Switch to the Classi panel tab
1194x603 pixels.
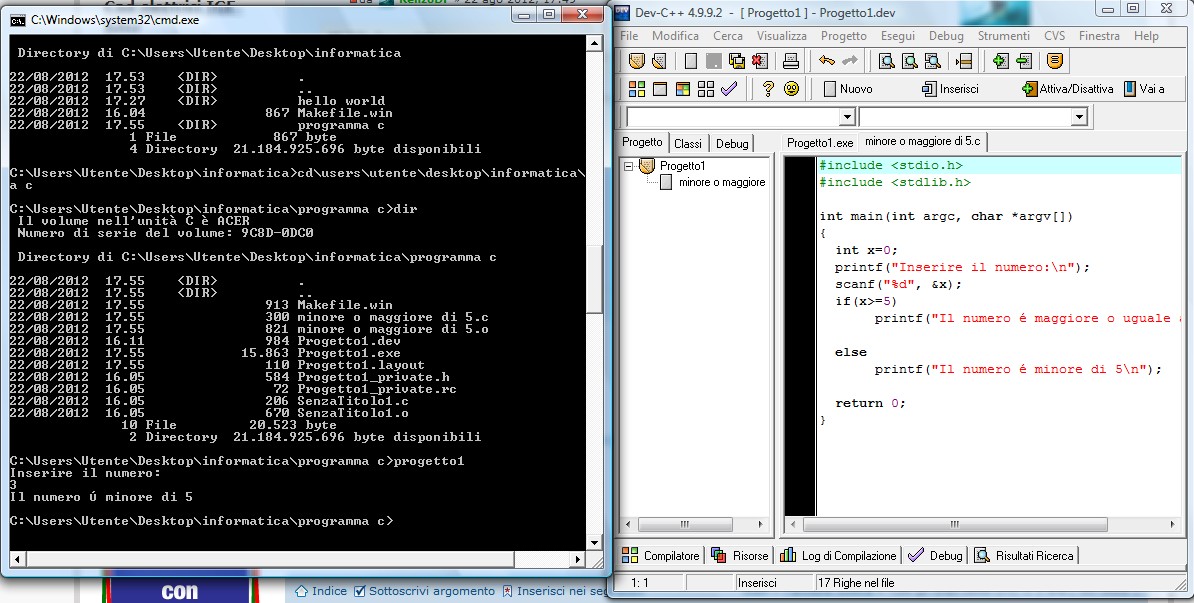[688, 143]
